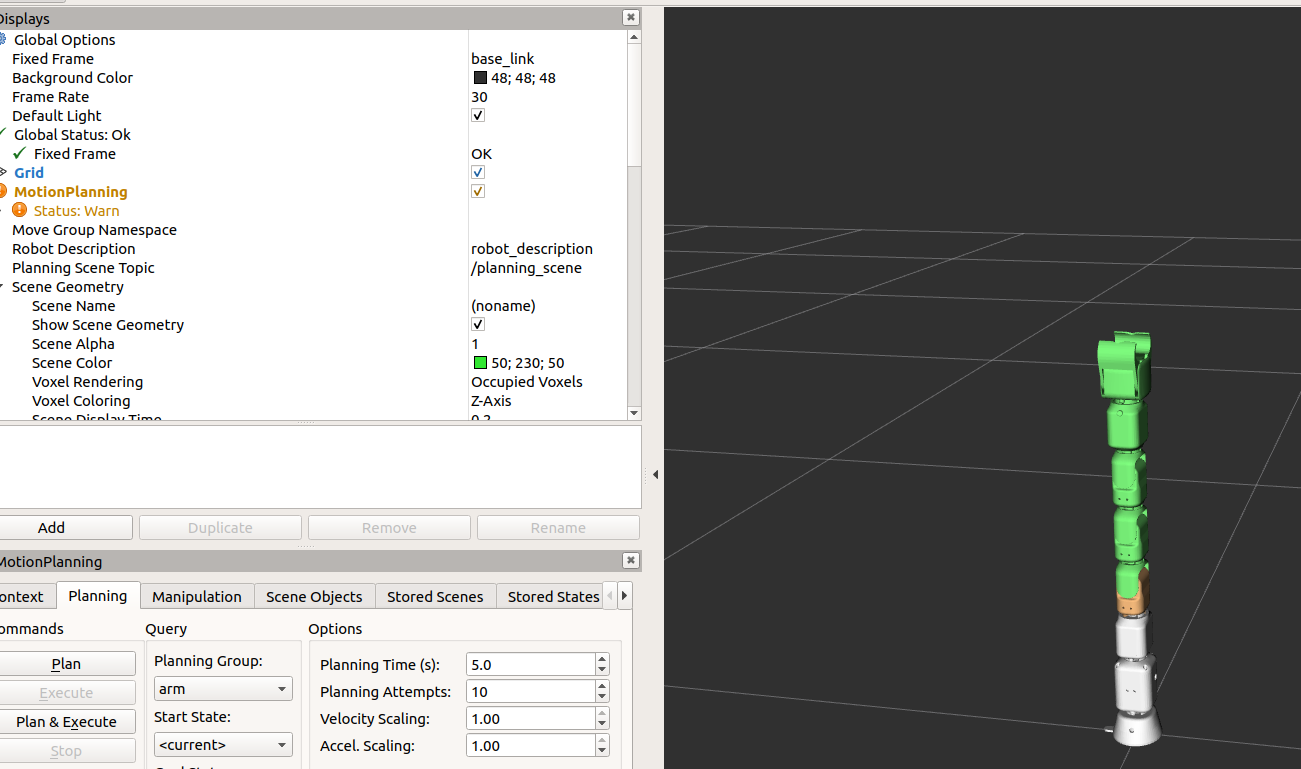Viewport: 1301px width, 769px height.
Task: Collapse the Scene Geometry tree
Action: (4, 287)
